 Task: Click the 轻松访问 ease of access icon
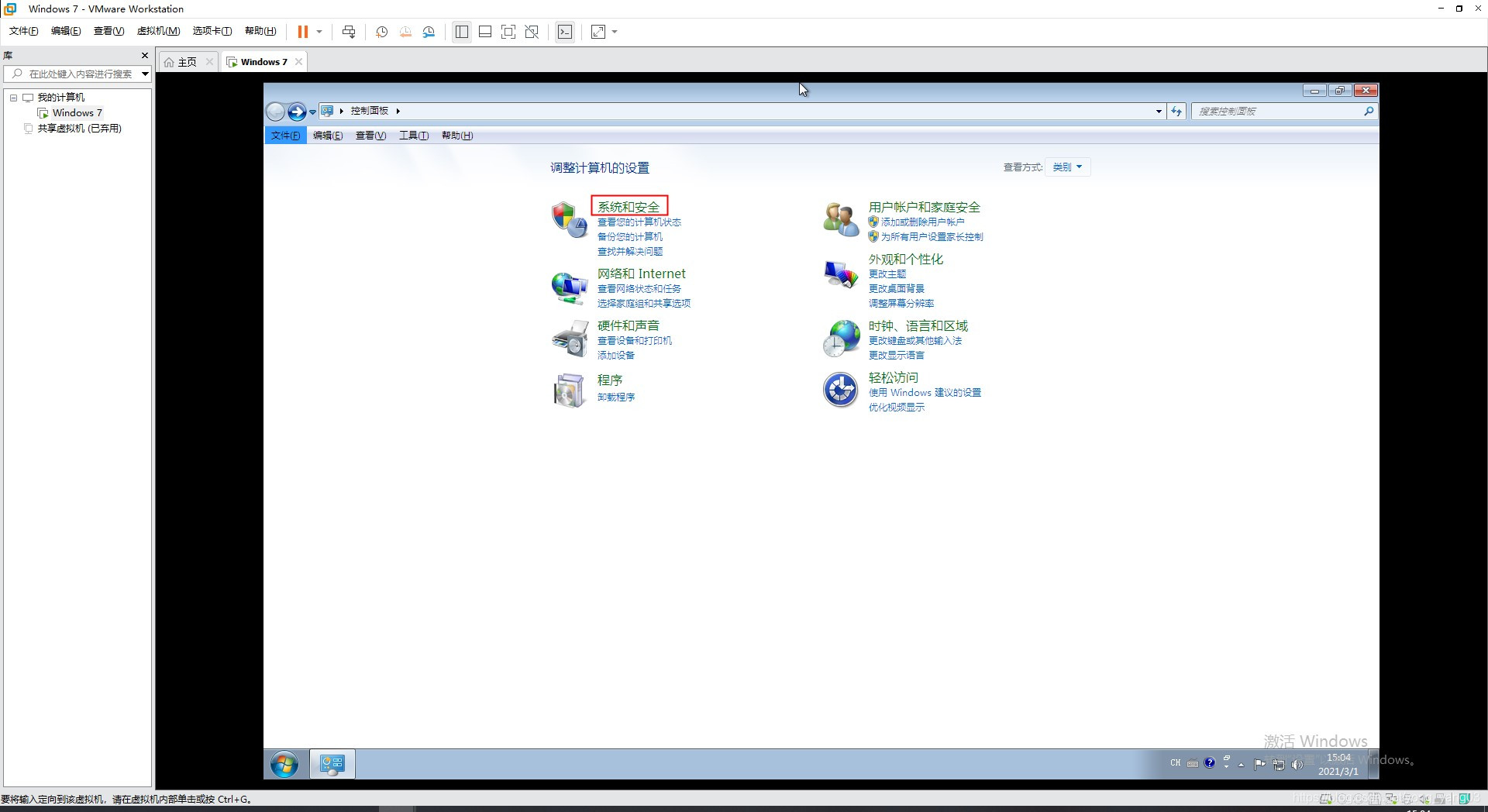(840, 390)
